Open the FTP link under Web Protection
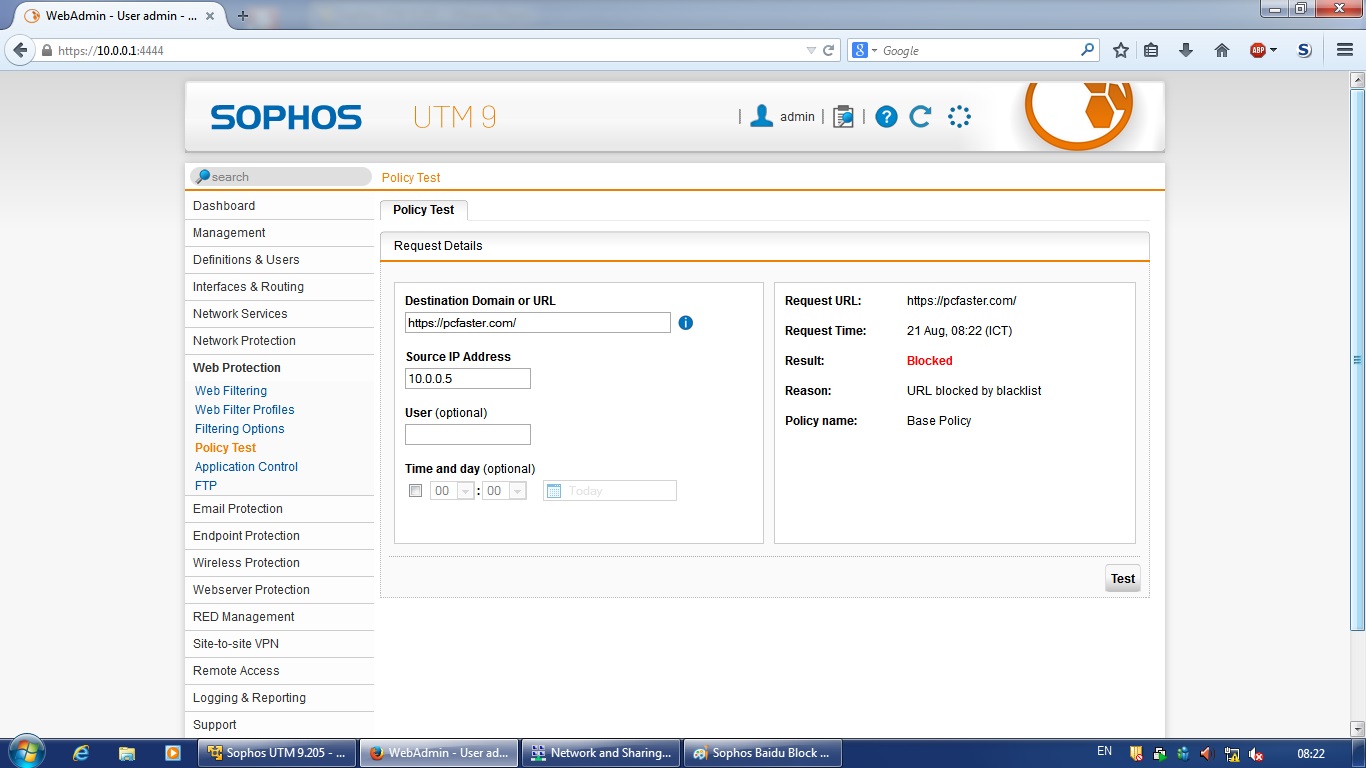Image resolution: width=1366 pixels, height=768 pixels. pos(206,486)
